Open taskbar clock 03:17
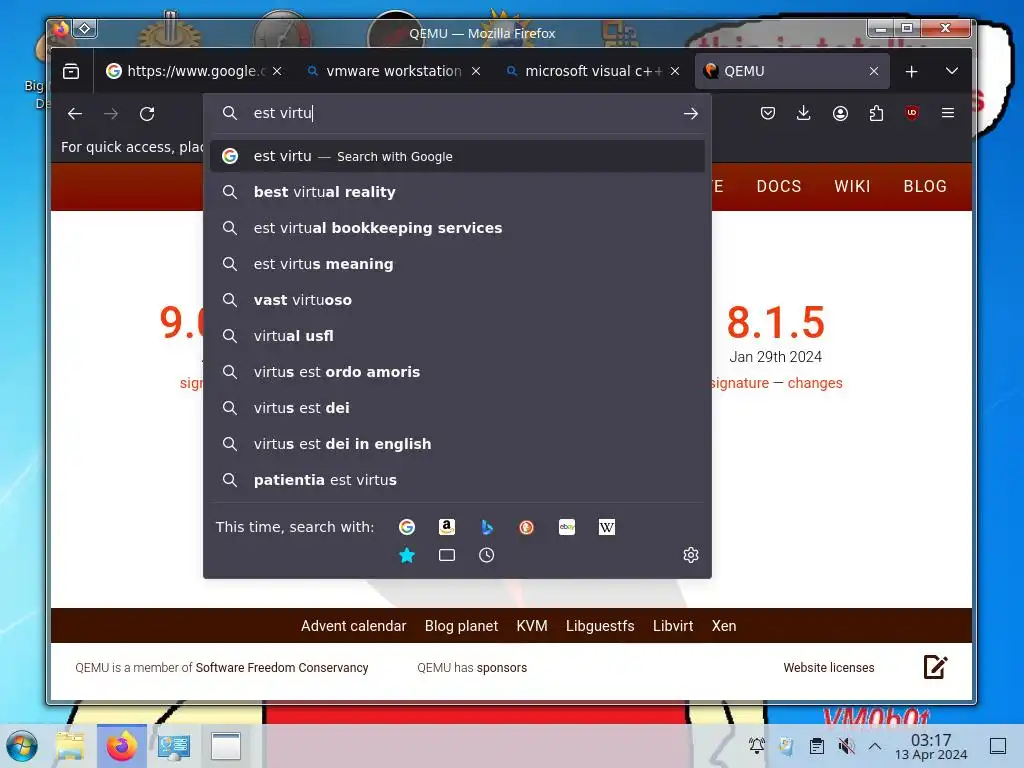This screenshot has height=768, width=1024. (931, 746)
